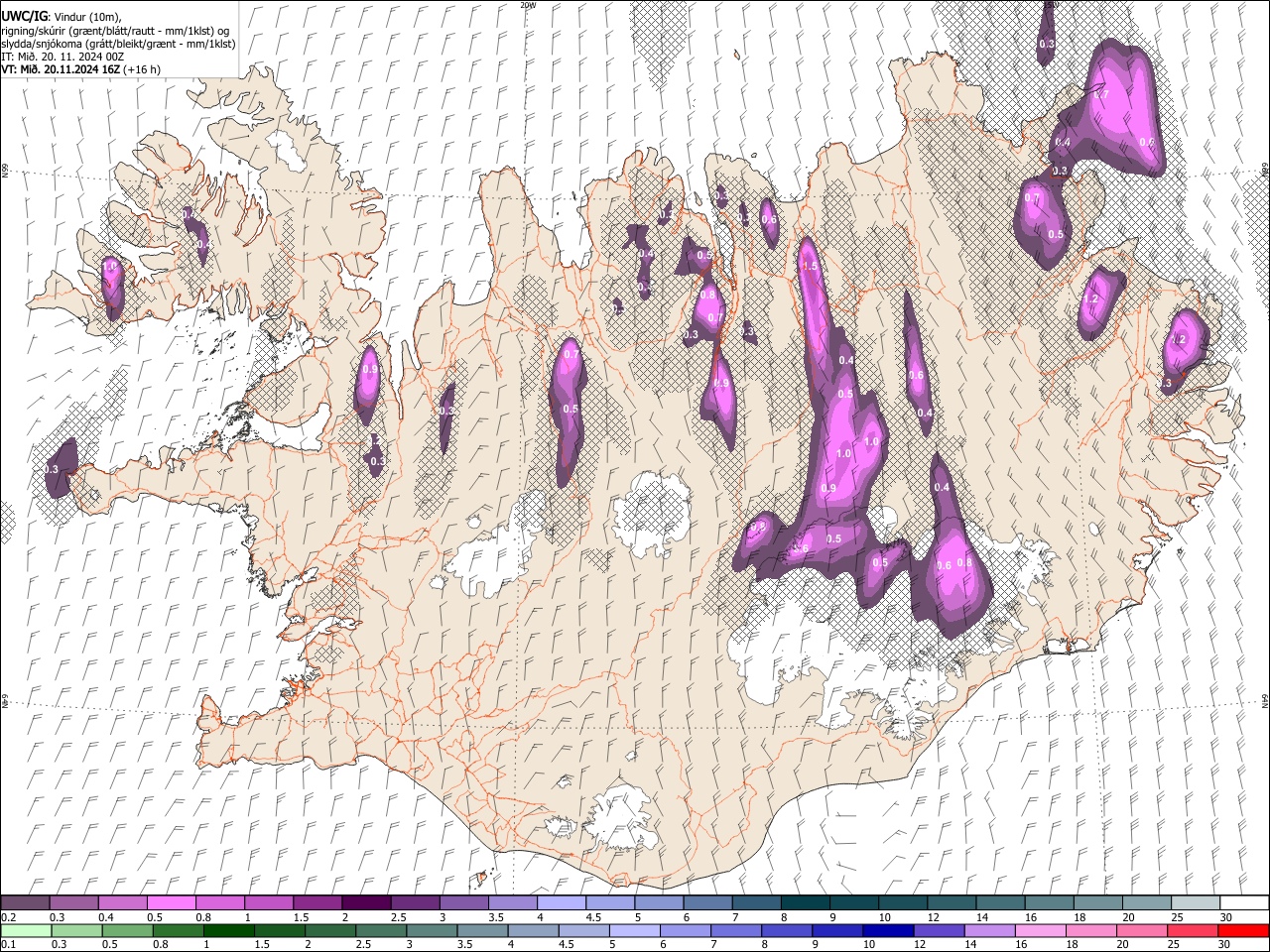The image size is (1270, 952).
Task: Choose the 0.5 green swatch in lower legend
Action: click(x=128, y=930)
